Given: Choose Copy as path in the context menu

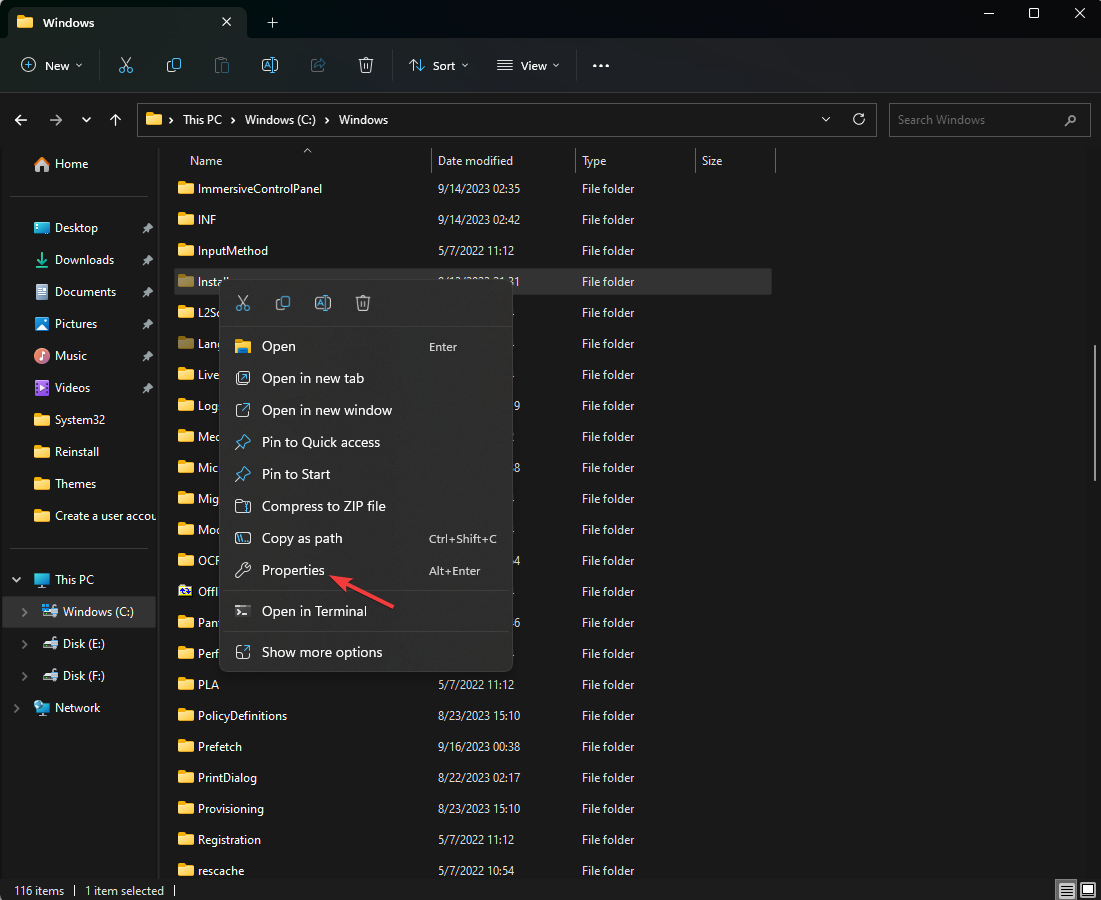Looking at the screenshot, I should tap(302, 538).
